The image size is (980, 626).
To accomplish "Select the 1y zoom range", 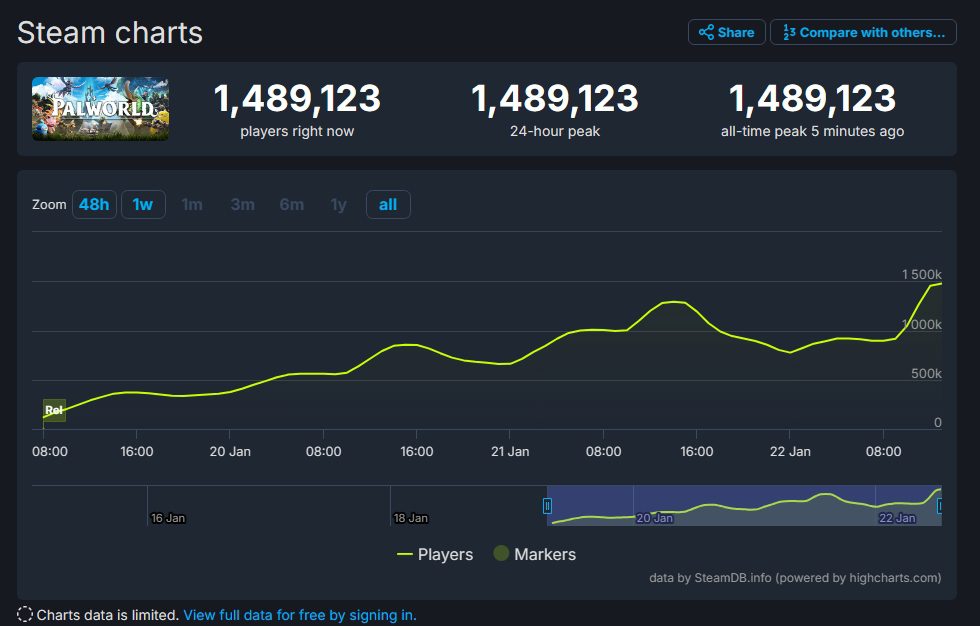I will (x=338, y=204).
